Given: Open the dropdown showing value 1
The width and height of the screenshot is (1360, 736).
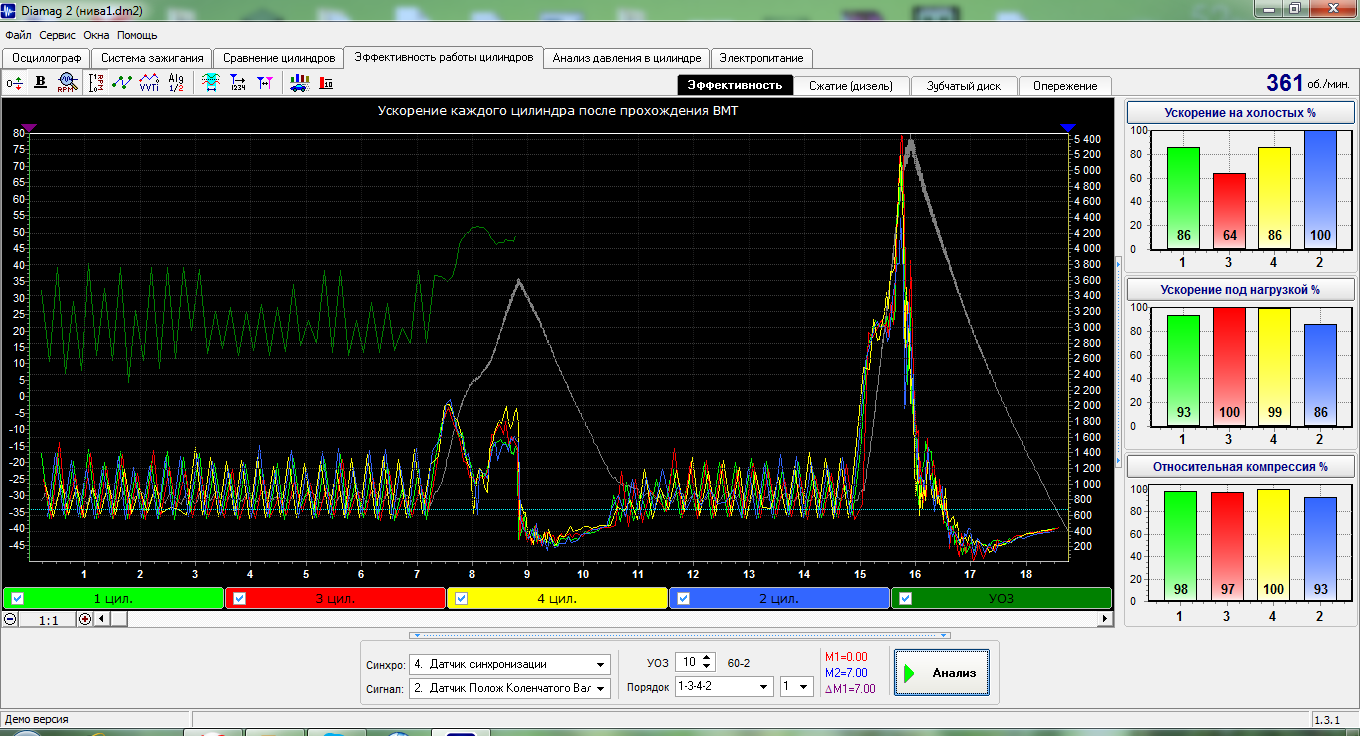Looking at the screenshot, I should point(797,687).
